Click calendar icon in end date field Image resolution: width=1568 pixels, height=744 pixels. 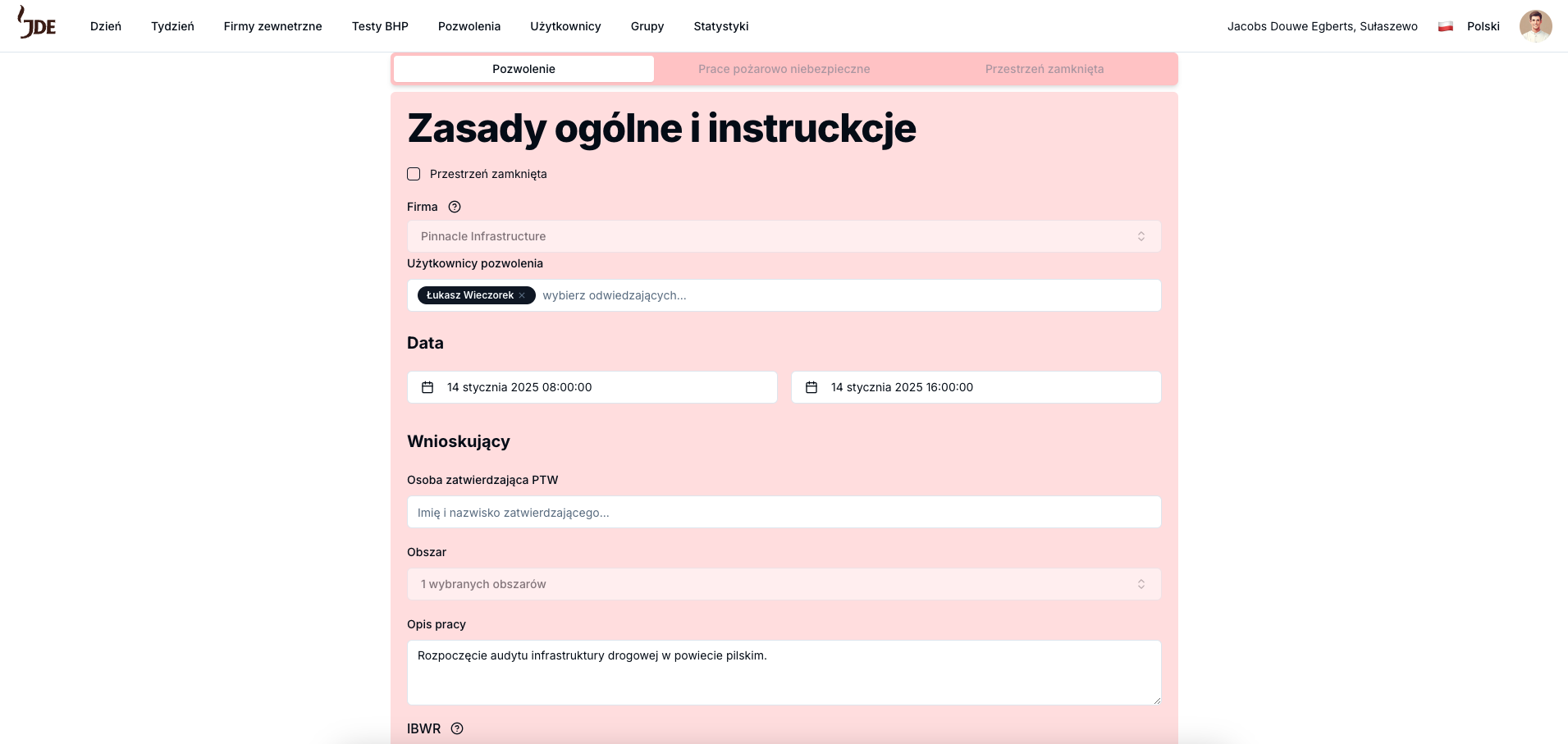(x=811, y=387)
